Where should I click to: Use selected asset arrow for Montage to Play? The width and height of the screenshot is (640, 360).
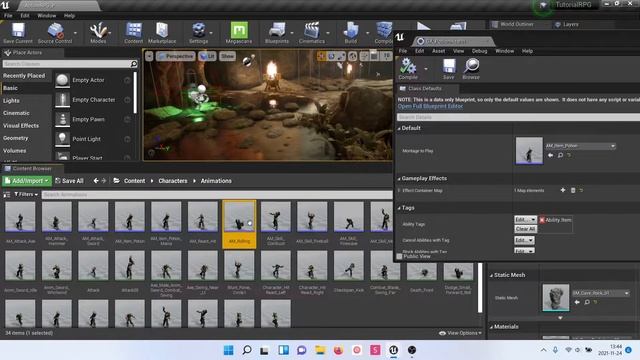click(551, 156)
